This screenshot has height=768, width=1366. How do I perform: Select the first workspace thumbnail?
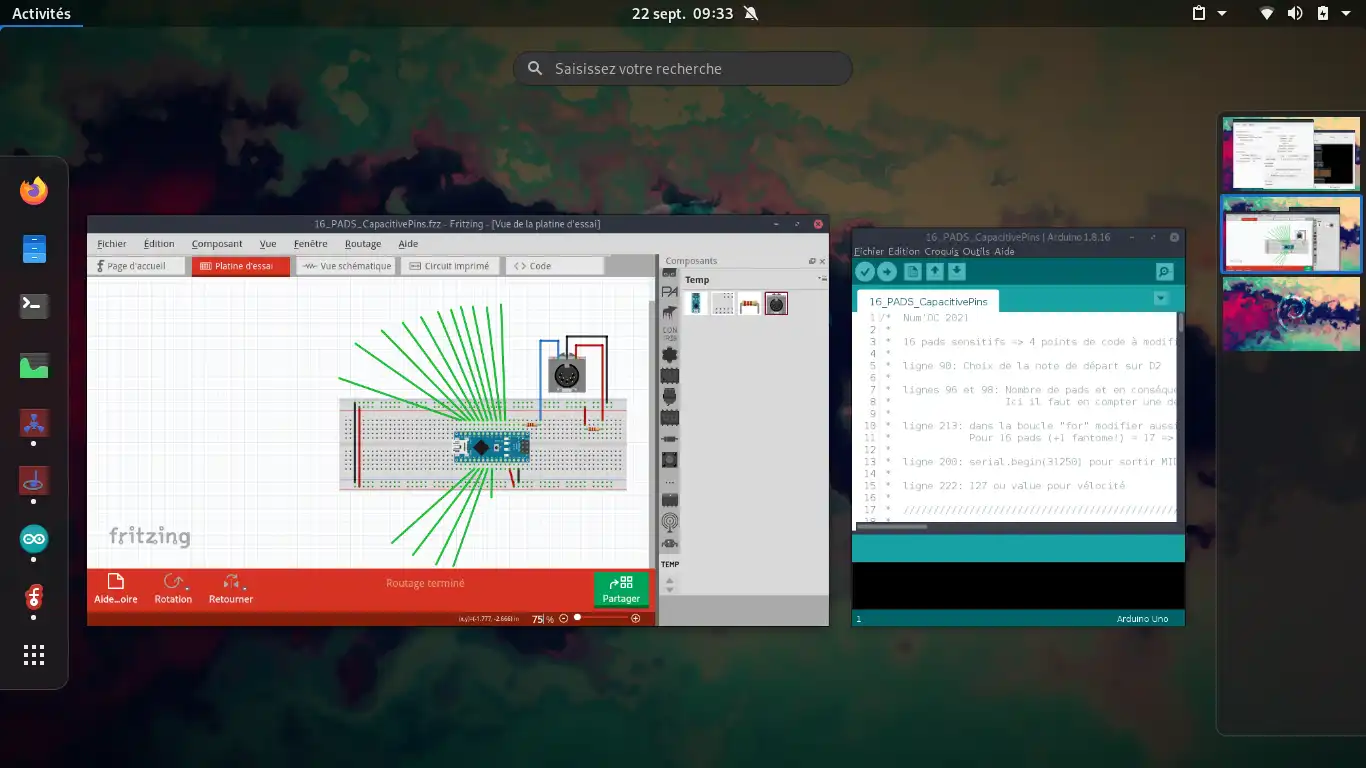pyautogui.click(x=1291, y=154)
